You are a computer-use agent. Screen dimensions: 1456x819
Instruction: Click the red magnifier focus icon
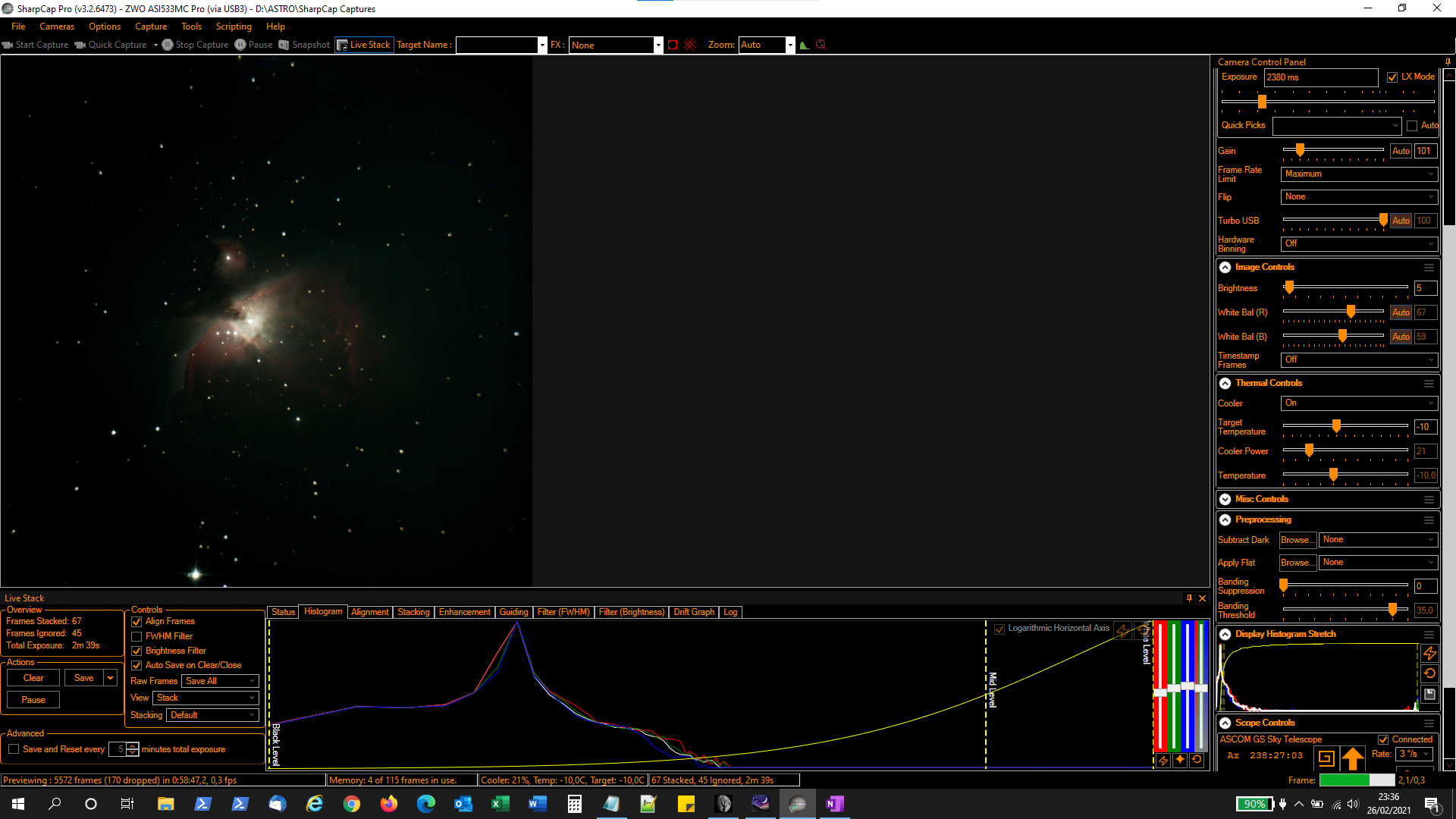point(821,45)
